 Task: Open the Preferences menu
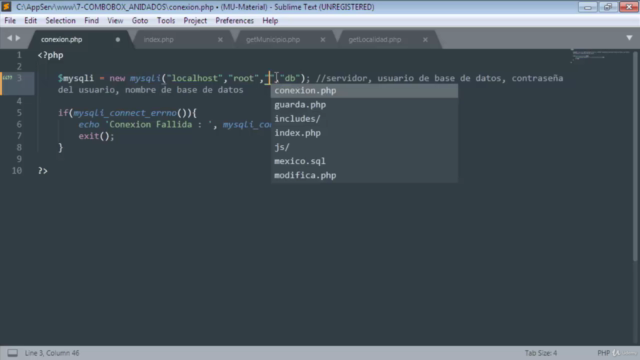coord(235,20)
